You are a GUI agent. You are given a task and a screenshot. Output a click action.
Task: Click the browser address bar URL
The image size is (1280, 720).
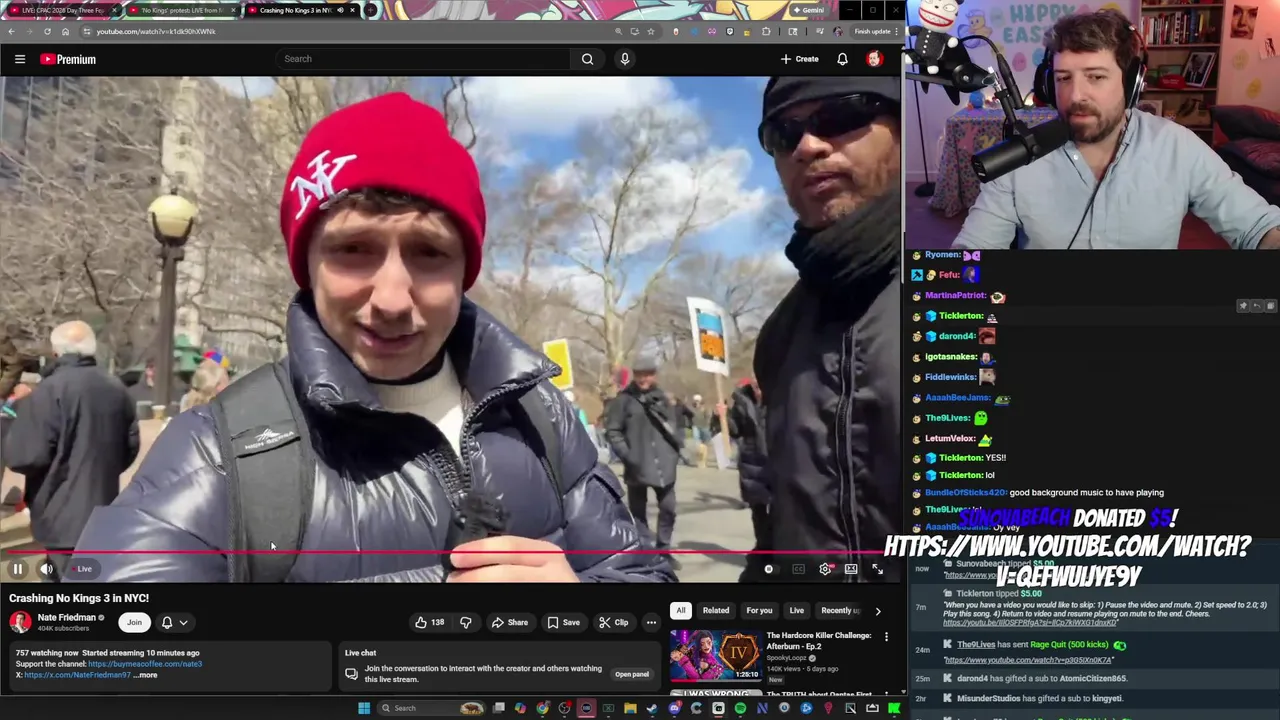tap(156, 31)
